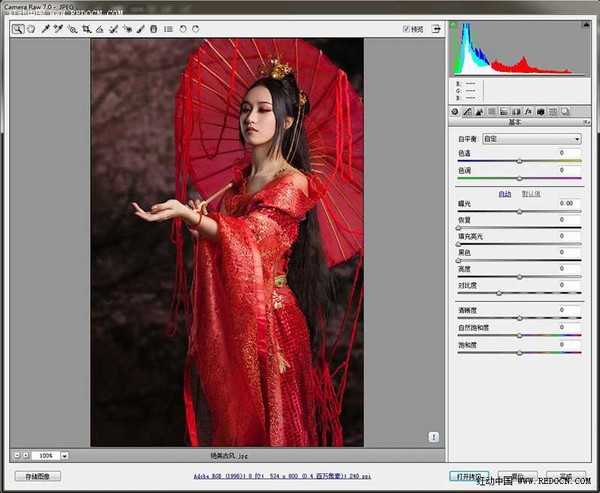
Task: Rotate image 90° clockwise
Action: click(x=196, y=29)
